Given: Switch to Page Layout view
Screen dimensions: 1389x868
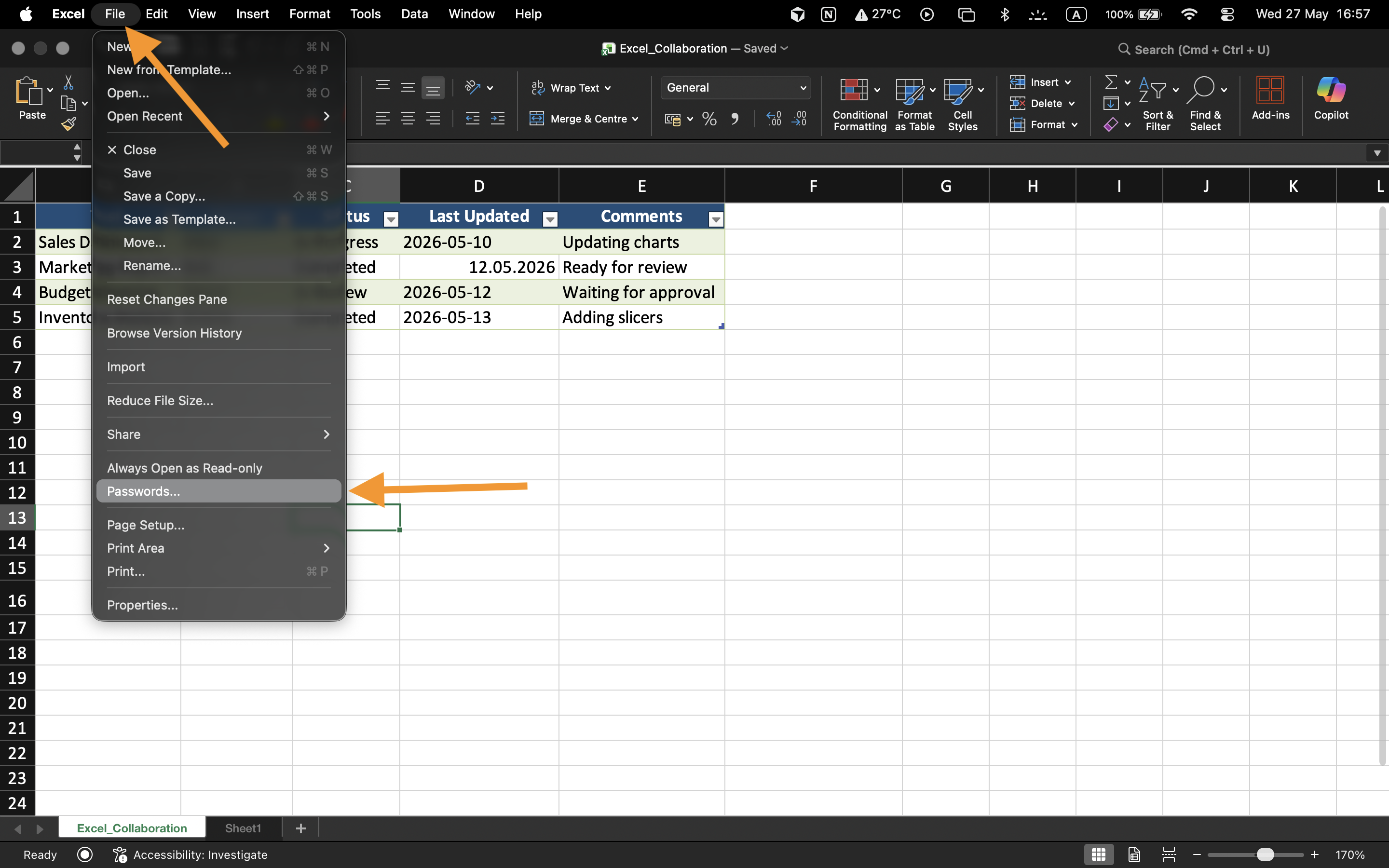Looking at the screenshot, I should tap(1134, 855).
